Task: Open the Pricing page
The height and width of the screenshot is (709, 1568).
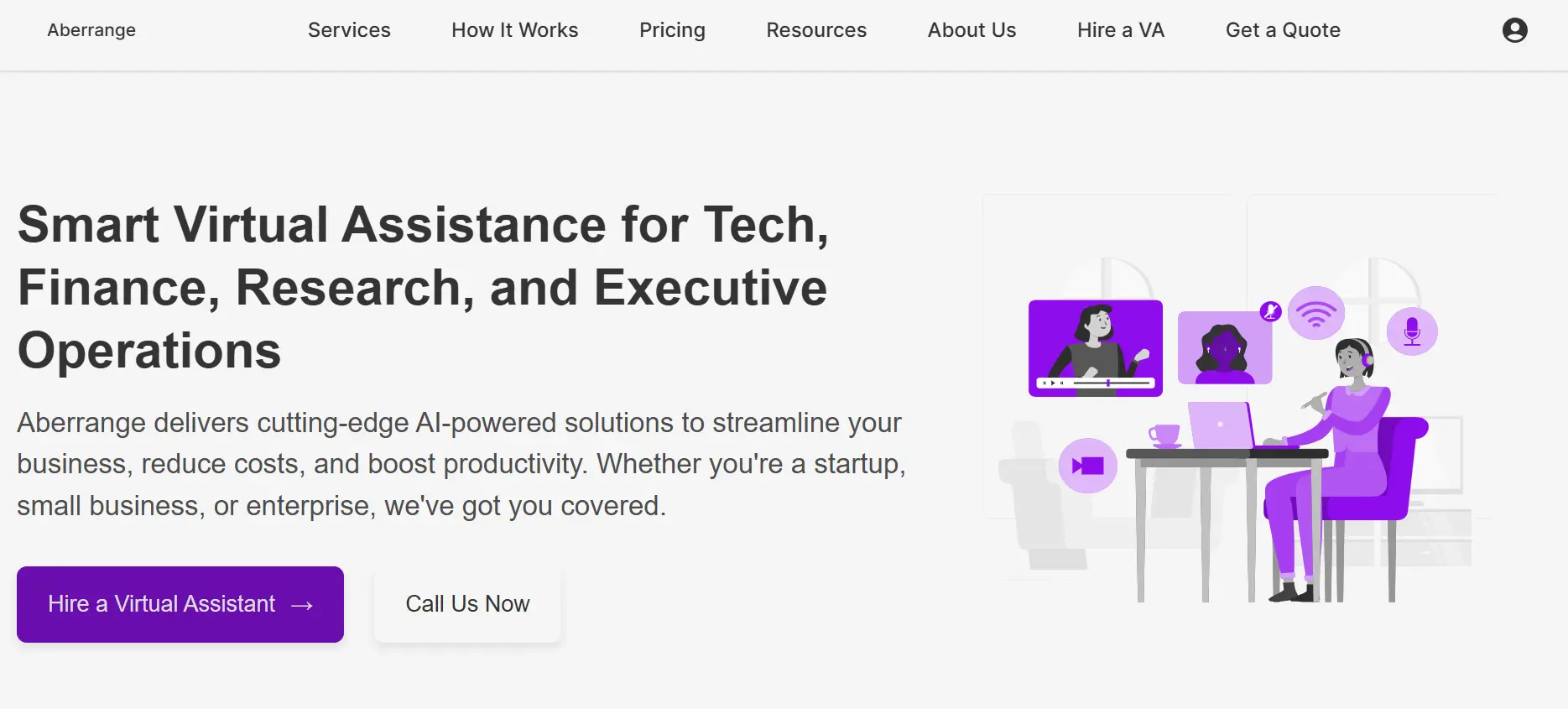Action: 672,30
